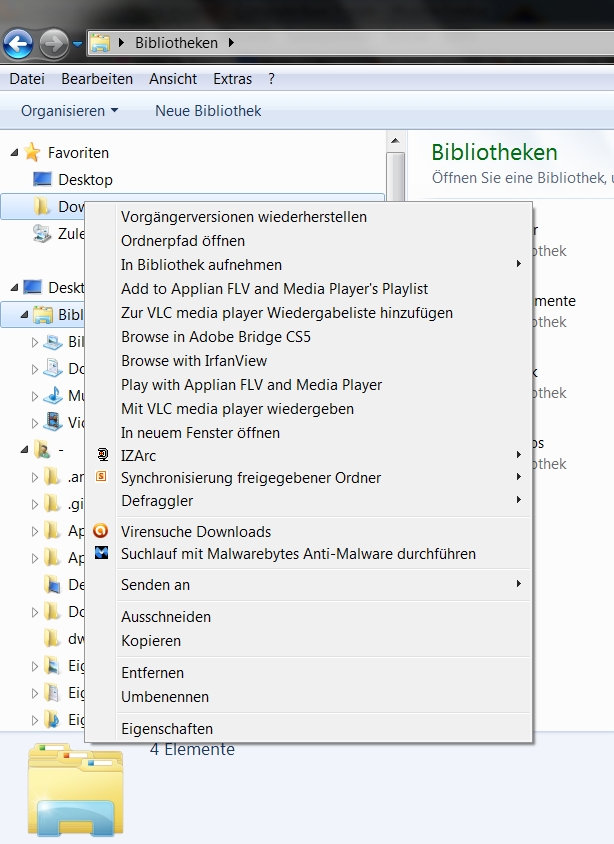Choose Play with Applian FLV and Media Player
This screenshot has width=614, height=844.
tap(309, 385)
